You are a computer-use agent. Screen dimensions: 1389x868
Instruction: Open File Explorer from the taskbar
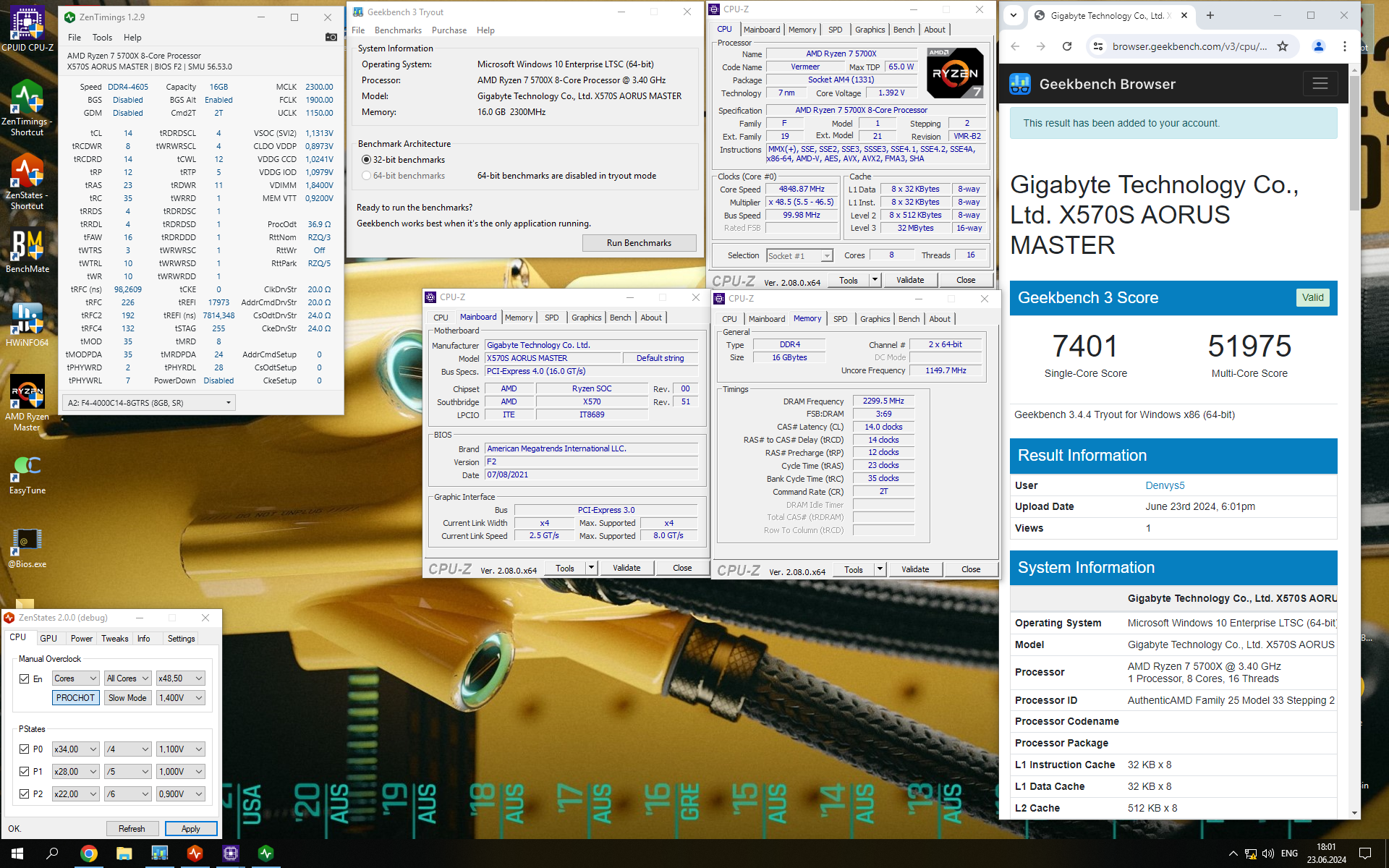(x=124, y=854)
